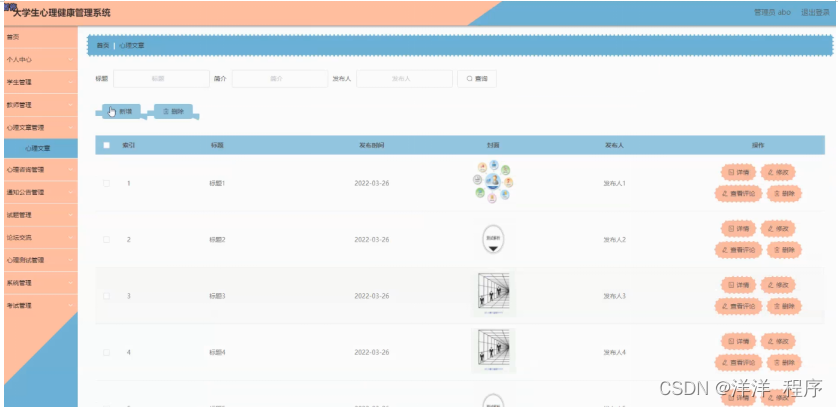Expand the 心理测试管理 sidebar chevron
This screenshot has width=838, height=407.
pyautogui.click(x=71, y=260)
